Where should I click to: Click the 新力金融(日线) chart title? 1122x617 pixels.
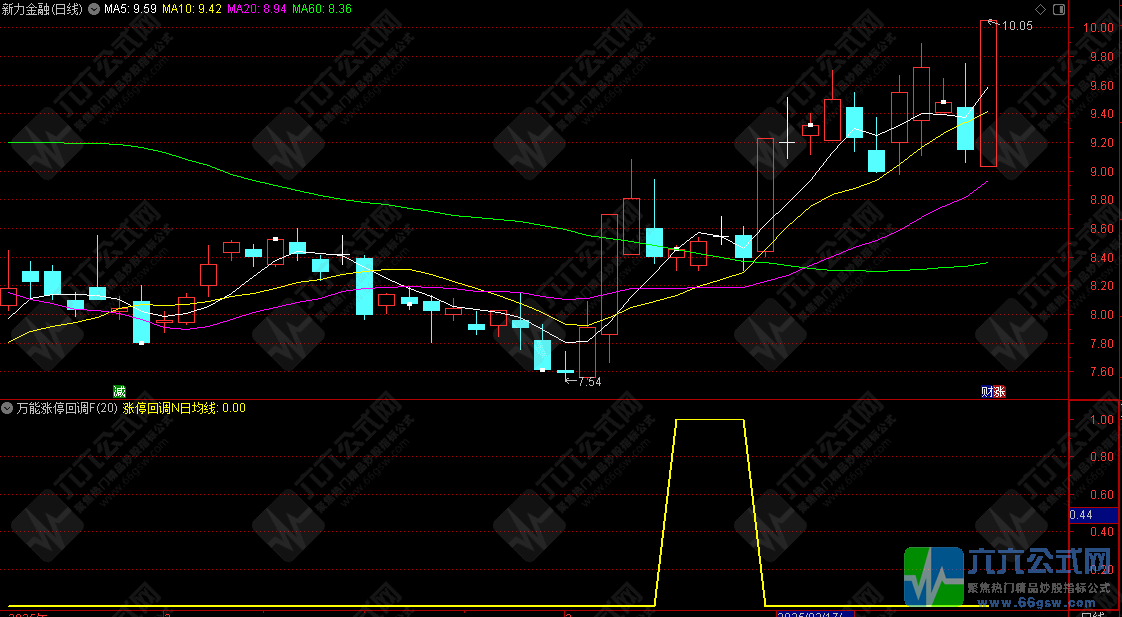point(43,9)
